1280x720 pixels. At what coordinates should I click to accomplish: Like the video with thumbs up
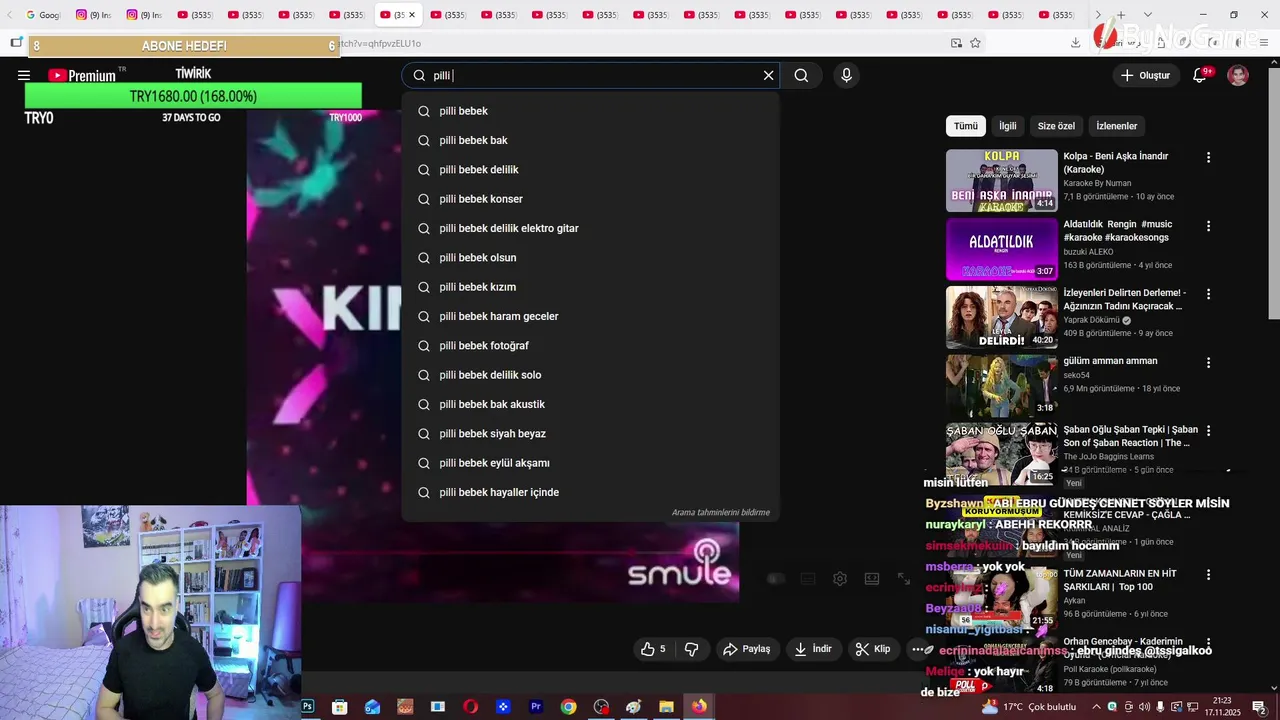653,649
